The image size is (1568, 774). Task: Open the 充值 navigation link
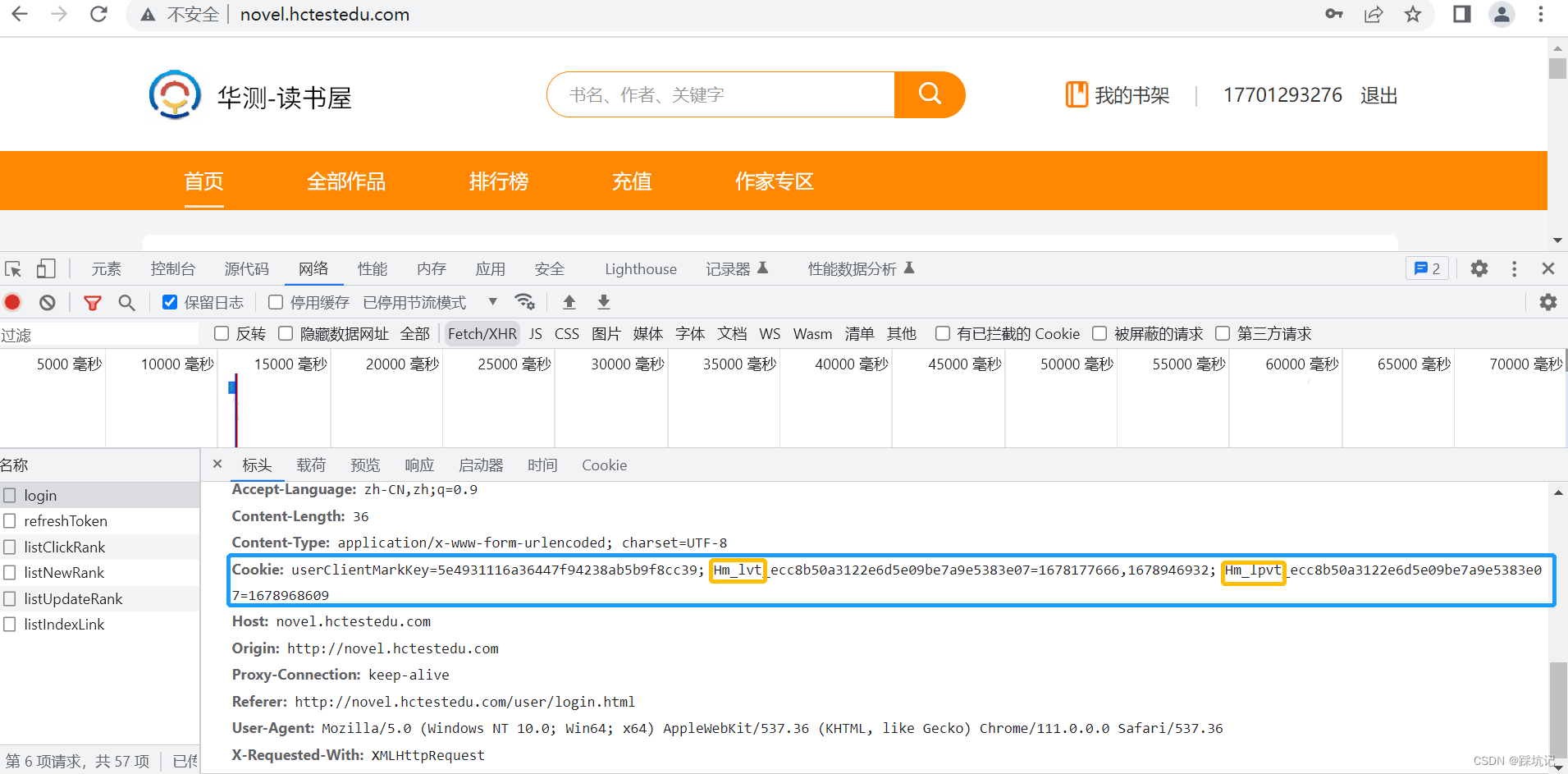click(x=631, y=181)
